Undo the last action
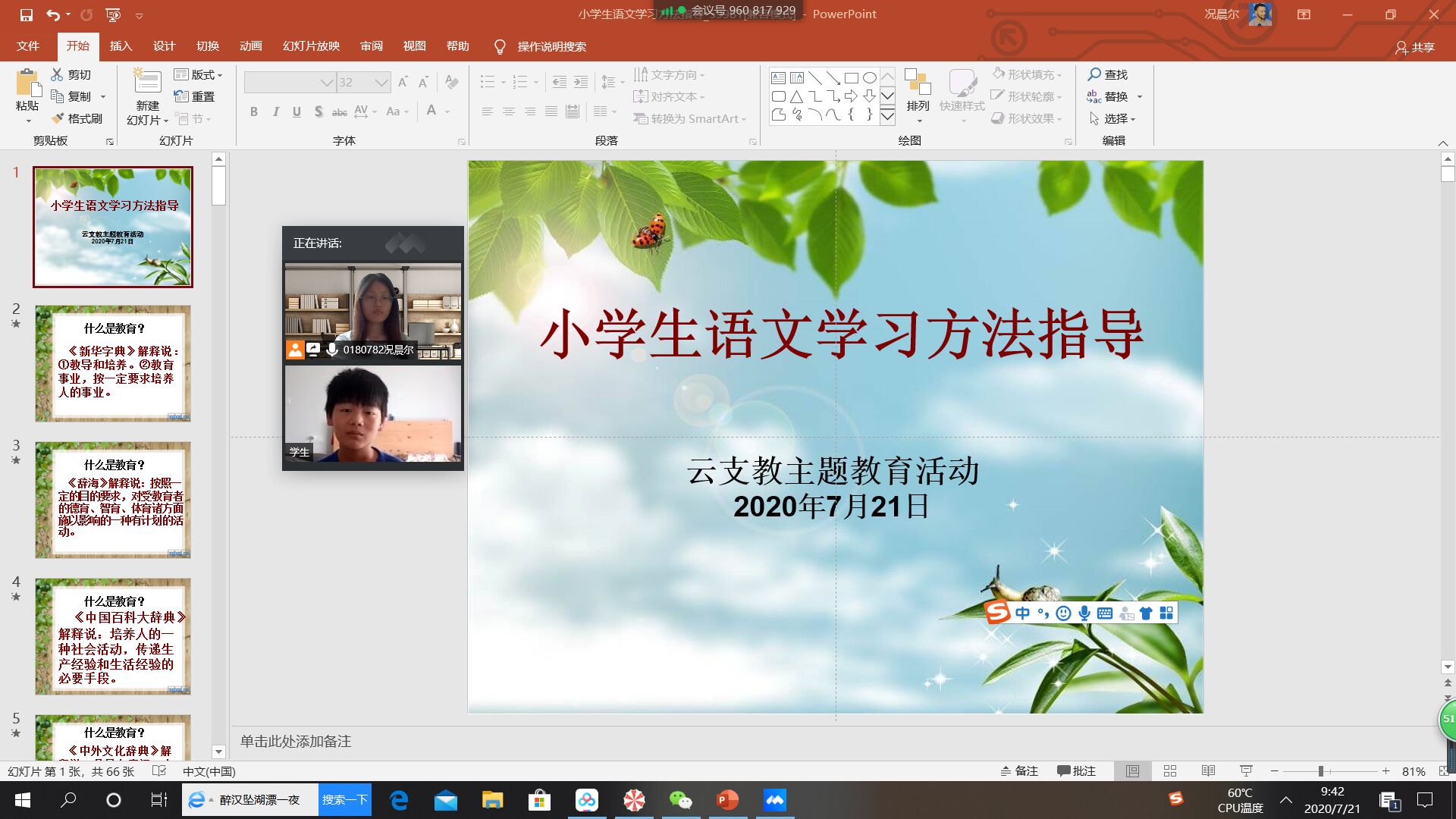The height and width of the screenshot is (819, 1456). click(52, 14)
